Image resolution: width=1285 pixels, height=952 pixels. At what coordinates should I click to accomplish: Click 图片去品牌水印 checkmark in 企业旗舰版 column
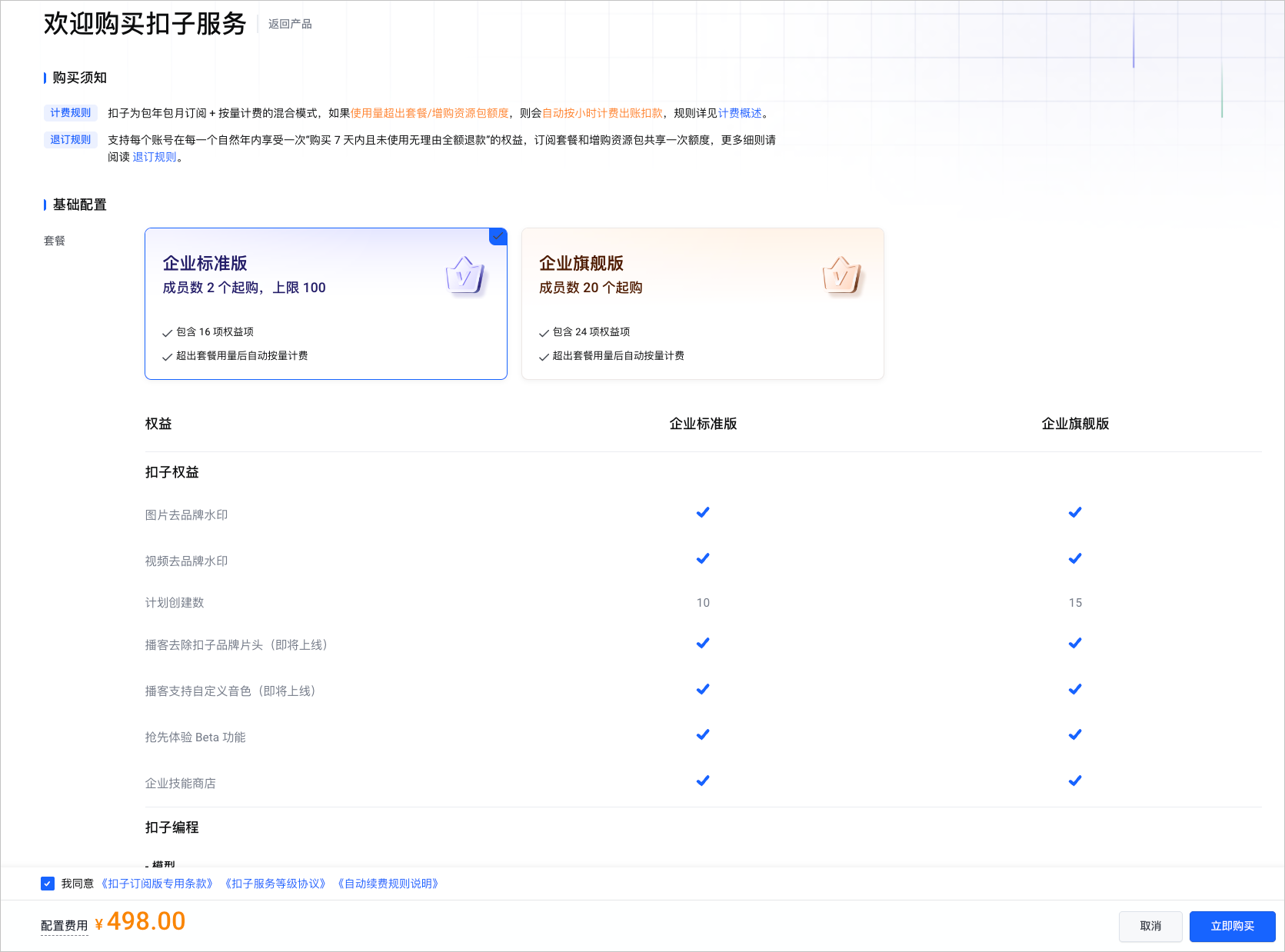click(x=1075, y=512)
